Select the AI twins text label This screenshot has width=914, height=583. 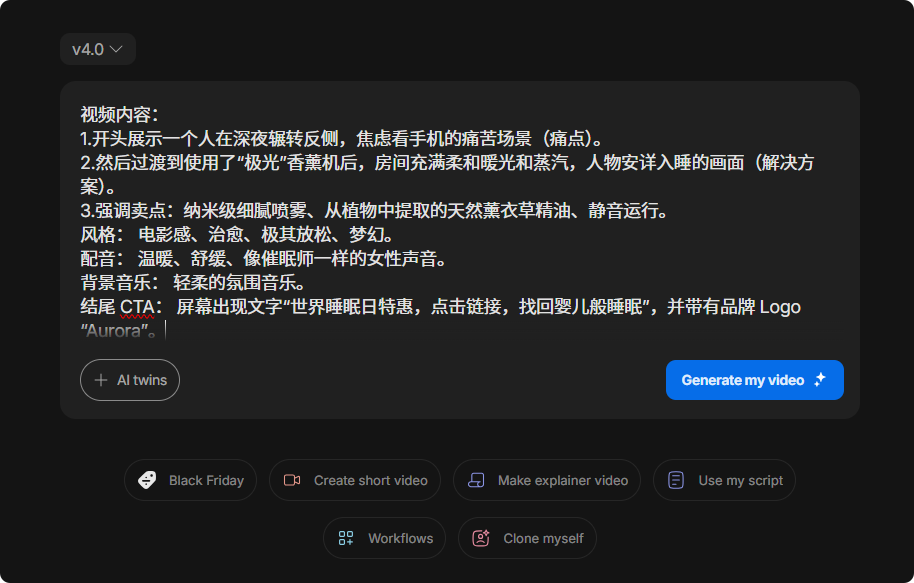(140, 380)
